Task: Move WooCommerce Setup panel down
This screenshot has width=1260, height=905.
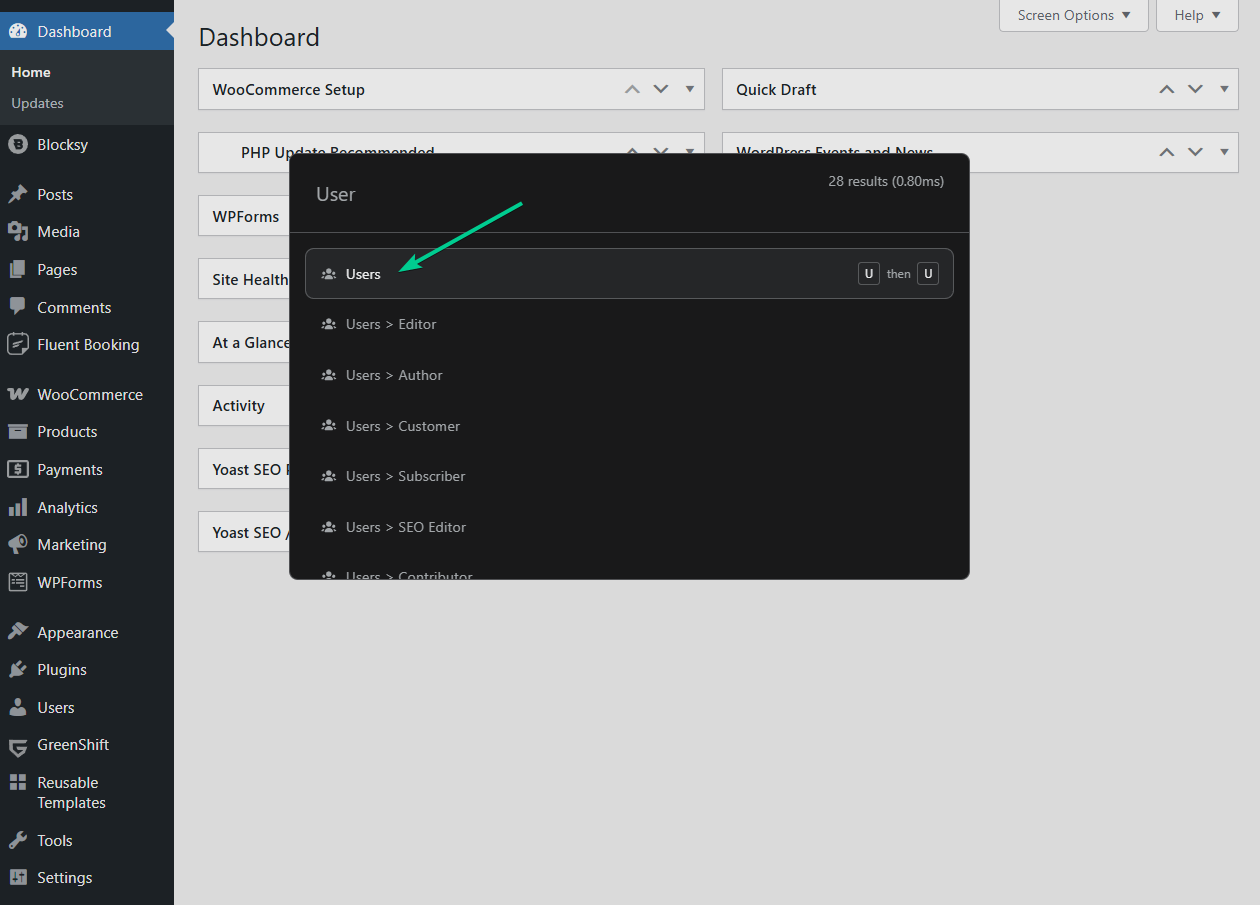Action: pyautogui.click(x=661, y=89)
